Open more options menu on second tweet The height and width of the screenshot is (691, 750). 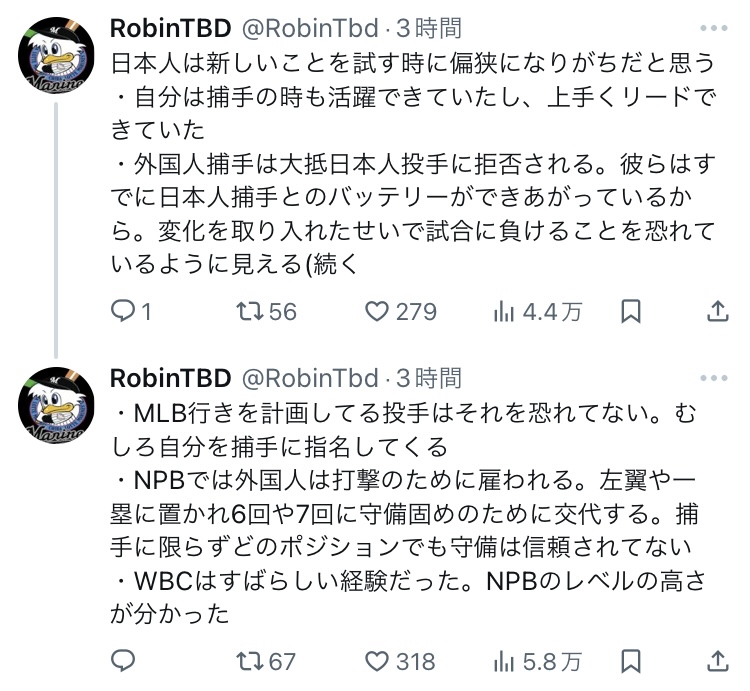(715, 378)
